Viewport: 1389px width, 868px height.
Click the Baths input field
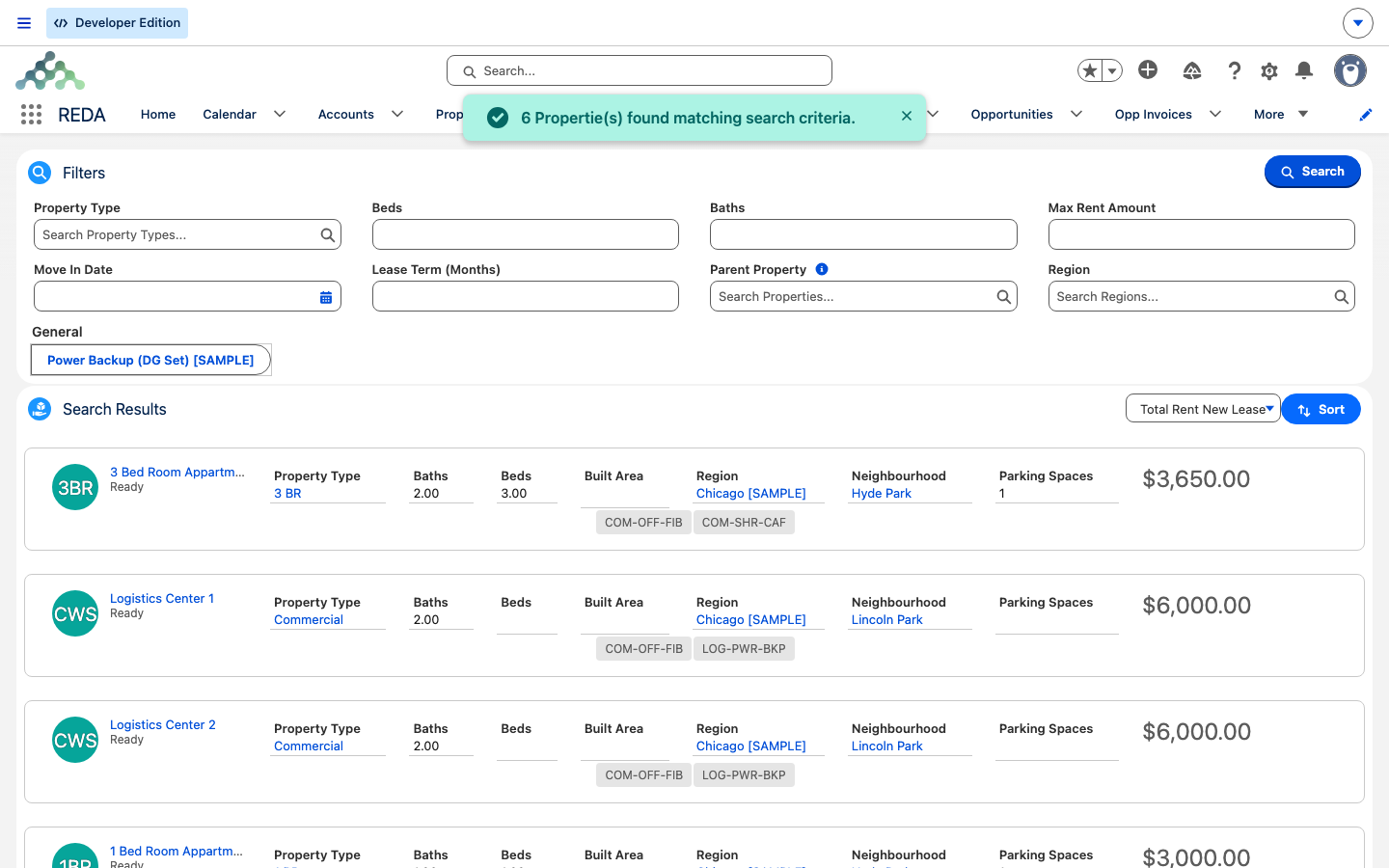pos(863,234)
